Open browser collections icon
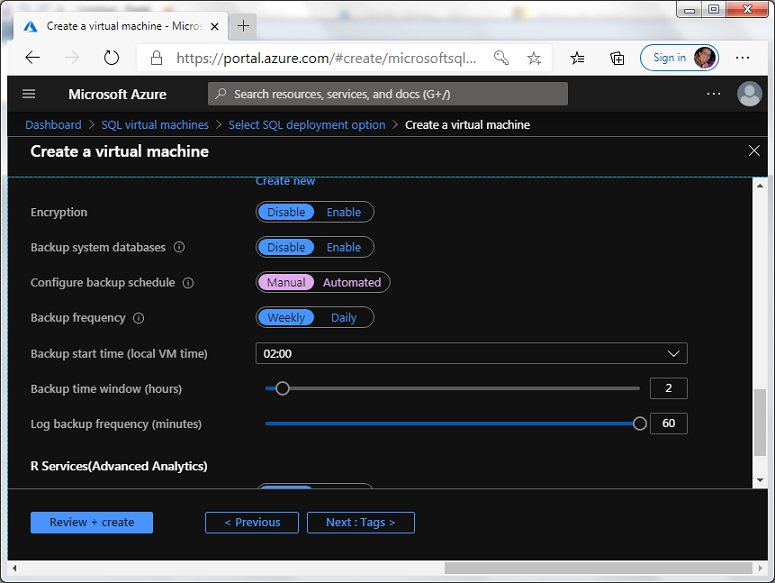Image resolution: width=775 pixels, height=583 pixels. click(617, 58)
